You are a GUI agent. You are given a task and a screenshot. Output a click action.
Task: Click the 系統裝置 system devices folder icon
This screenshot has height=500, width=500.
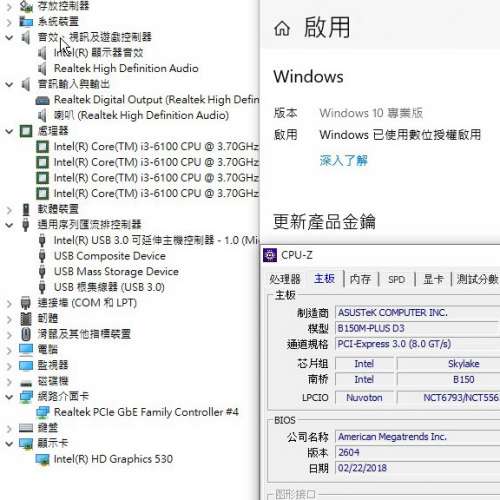point(26,21)
